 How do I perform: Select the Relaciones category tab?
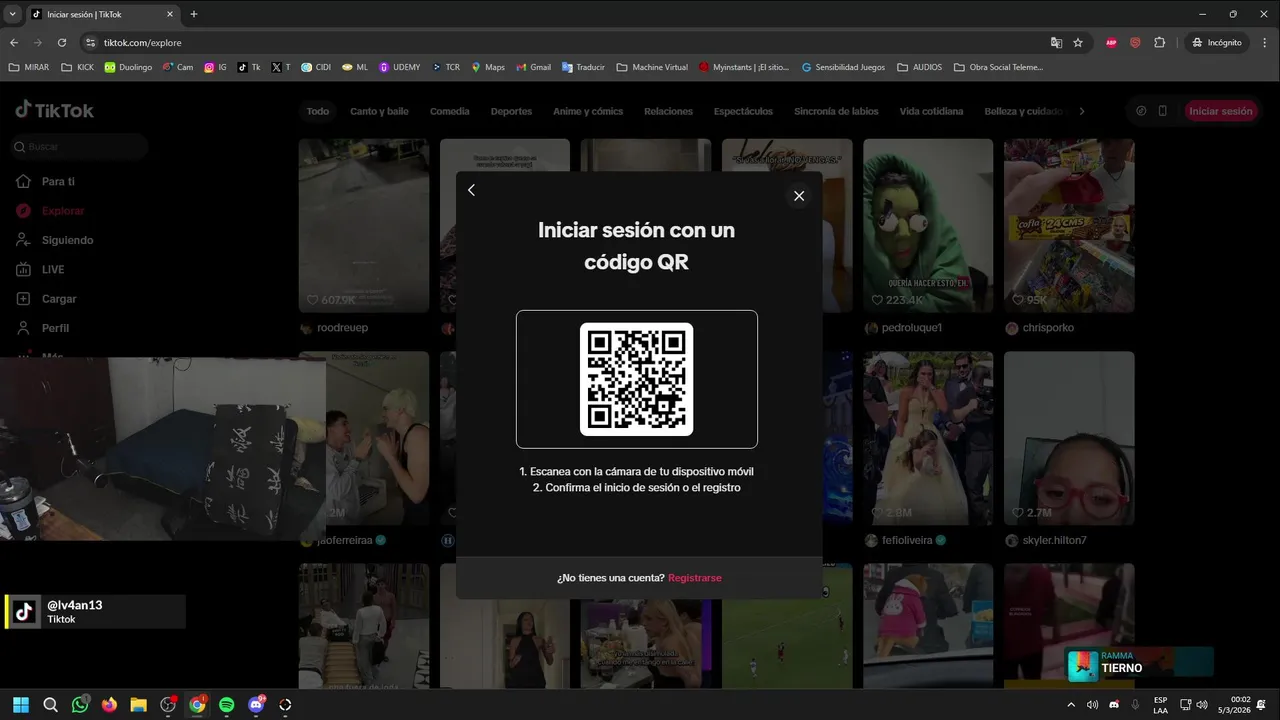(x=668, y=111)
